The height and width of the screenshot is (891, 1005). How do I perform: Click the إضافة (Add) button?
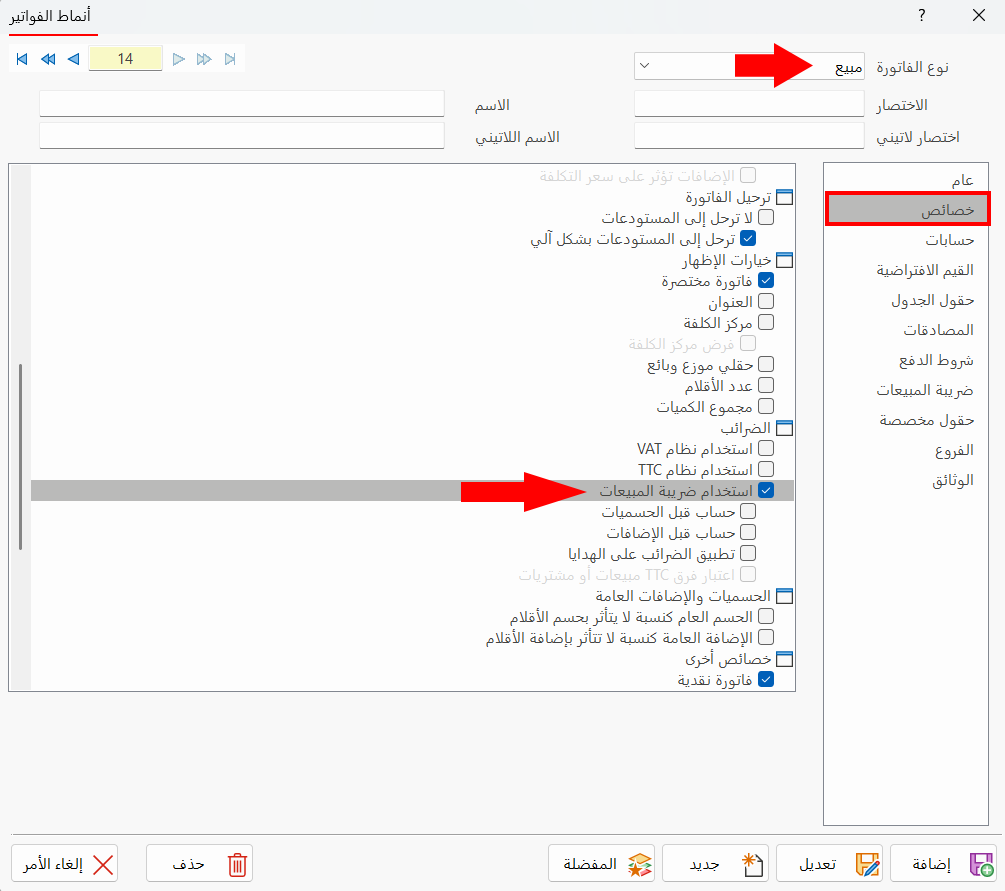pyautogui.click(x=943, y=863)
